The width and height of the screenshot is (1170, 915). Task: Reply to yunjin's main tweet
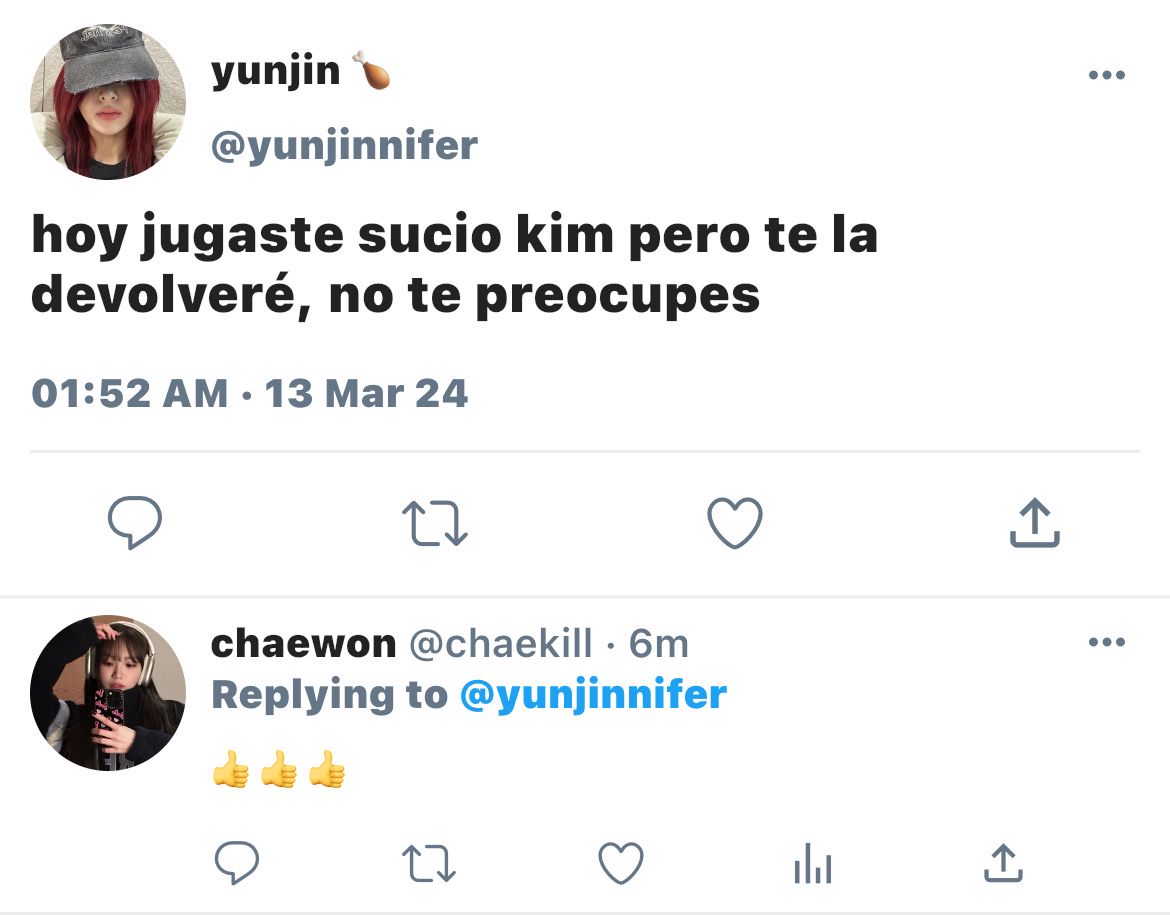135,522
